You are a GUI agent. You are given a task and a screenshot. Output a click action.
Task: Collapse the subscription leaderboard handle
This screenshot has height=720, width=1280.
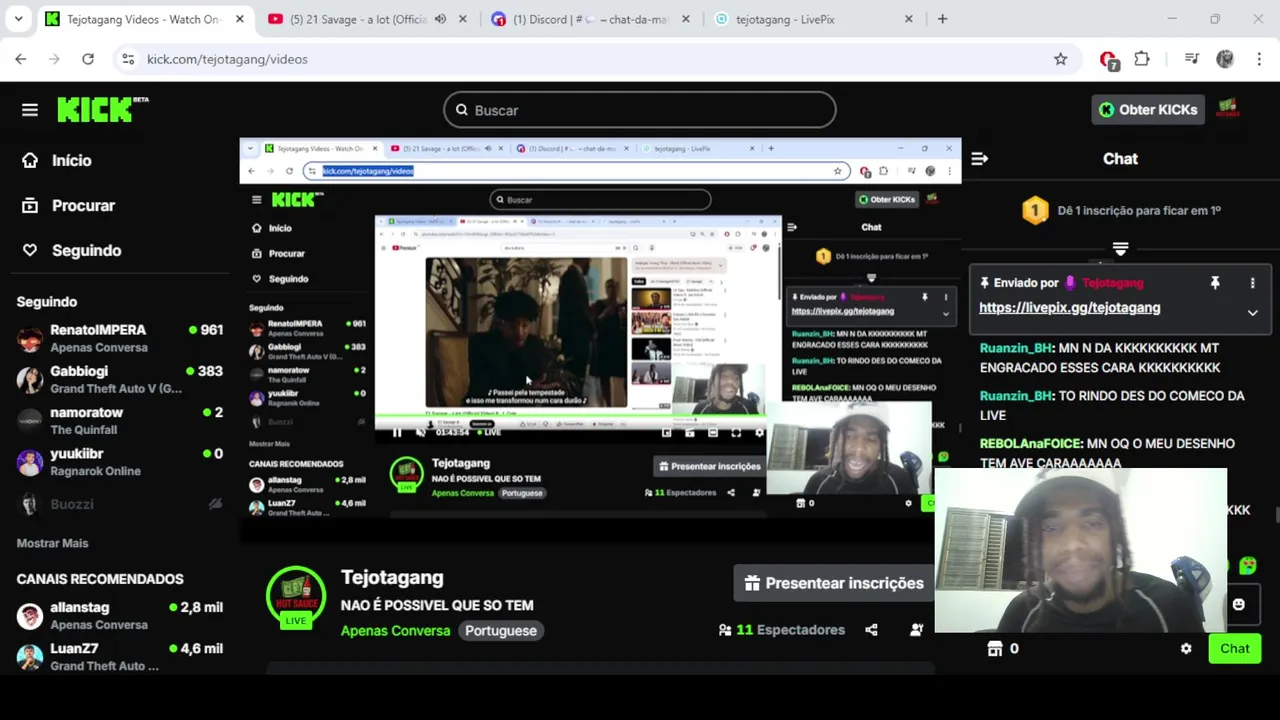(x=1120, y=248)
